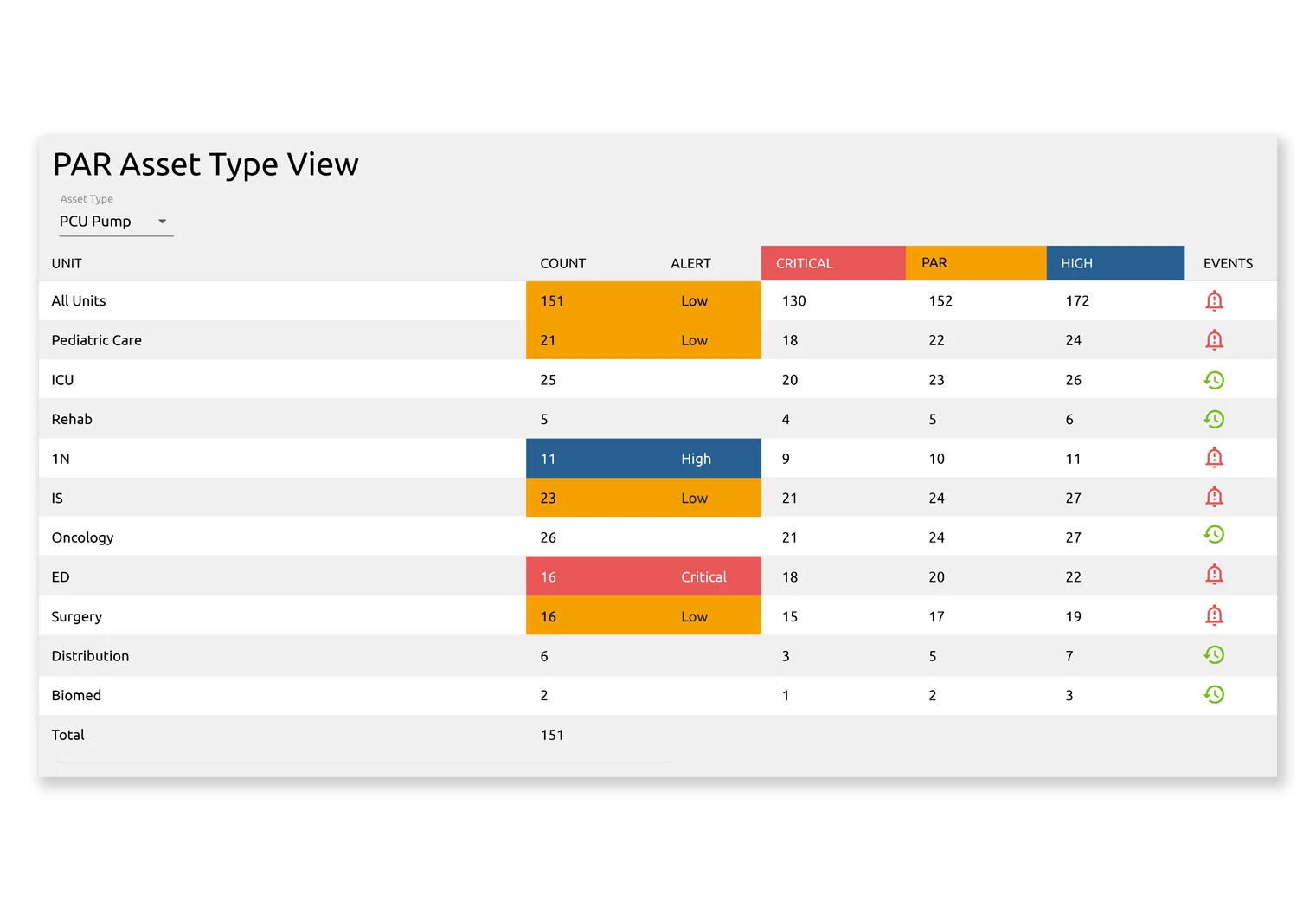This screenshot has width=1316, height=914.
Task: View Rehab's event history clock icon
Action: [1214, 418]
